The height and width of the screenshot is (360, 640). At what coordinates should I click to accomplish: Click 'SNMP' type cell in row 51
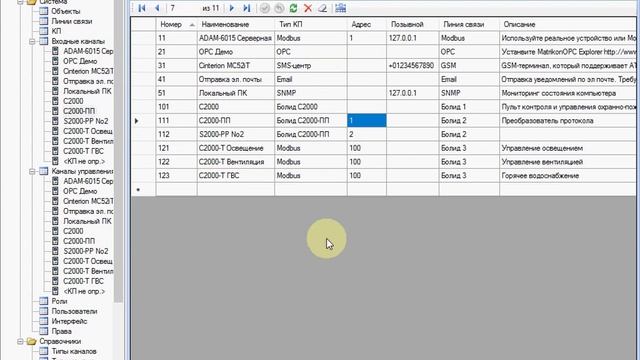[311, 93]
